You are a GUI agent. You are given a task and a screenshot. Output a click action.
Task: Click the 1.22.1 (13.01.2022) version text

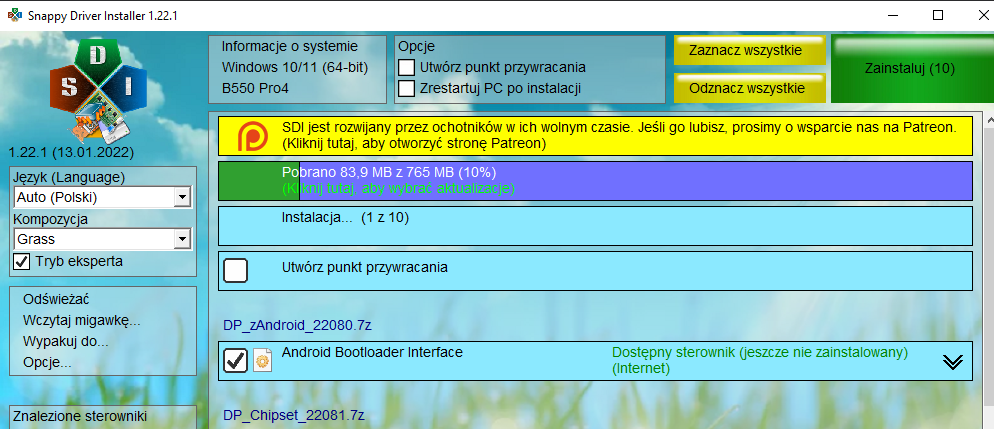(71, 152)
